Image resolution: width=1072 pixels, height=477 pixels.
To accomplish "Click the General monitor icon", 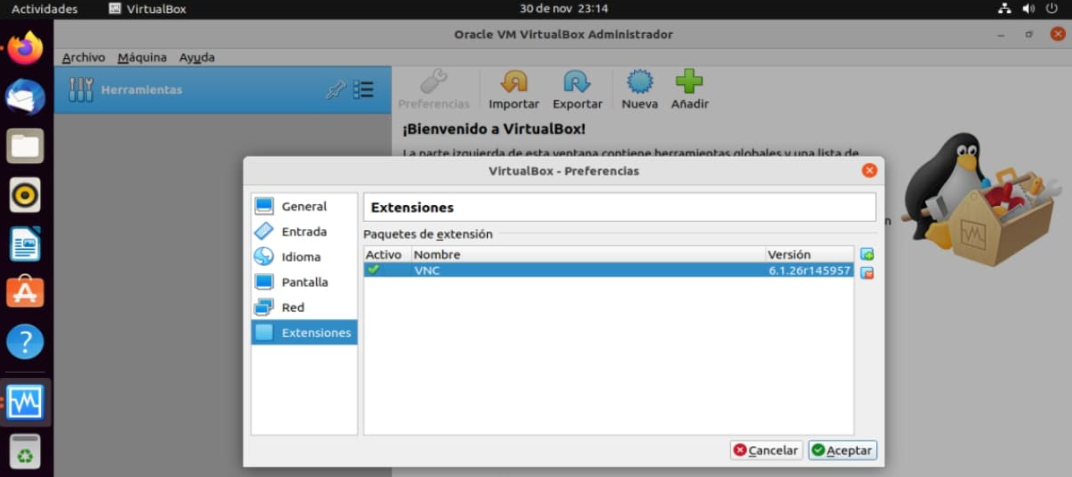I will point(264,206).
